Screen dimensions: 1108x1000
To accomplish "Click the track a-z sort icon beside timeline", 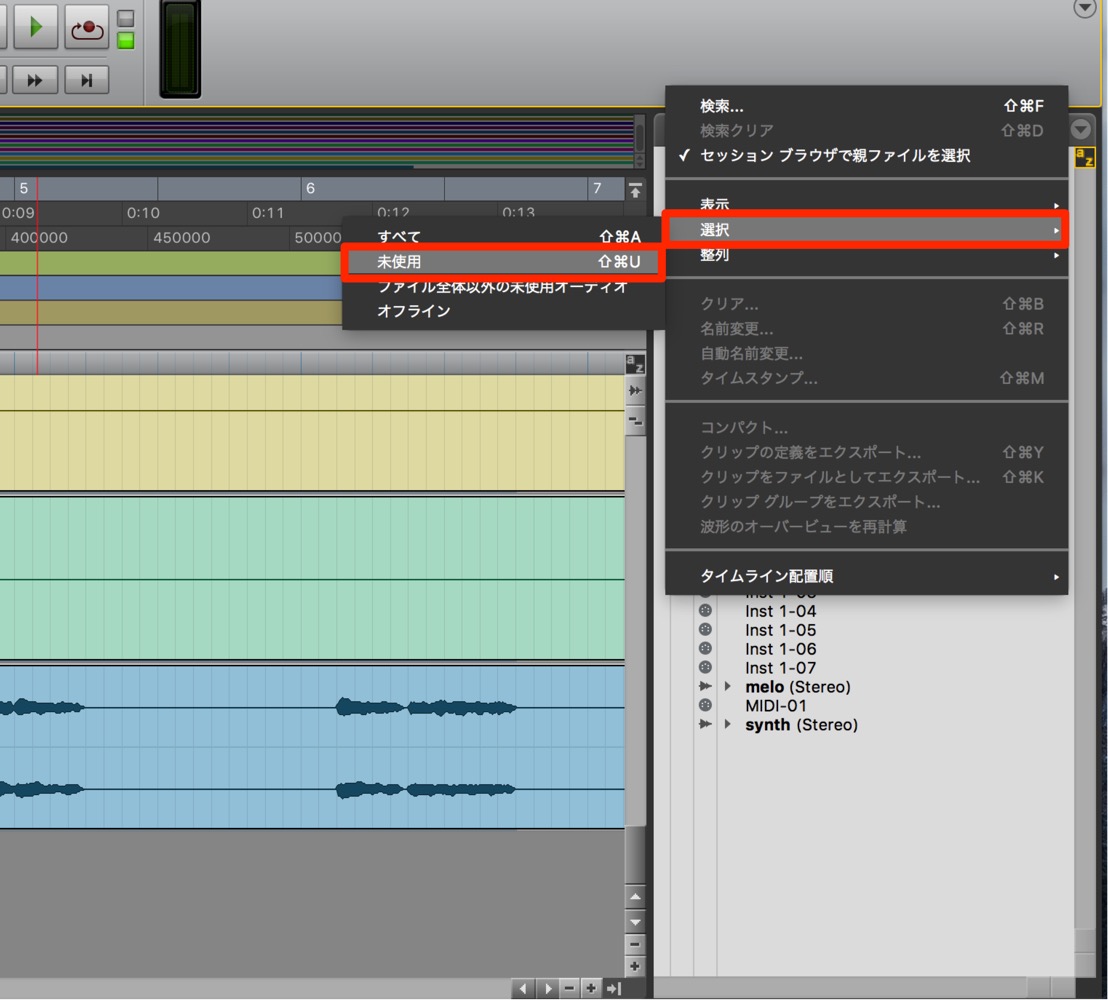I will [635, 365].
